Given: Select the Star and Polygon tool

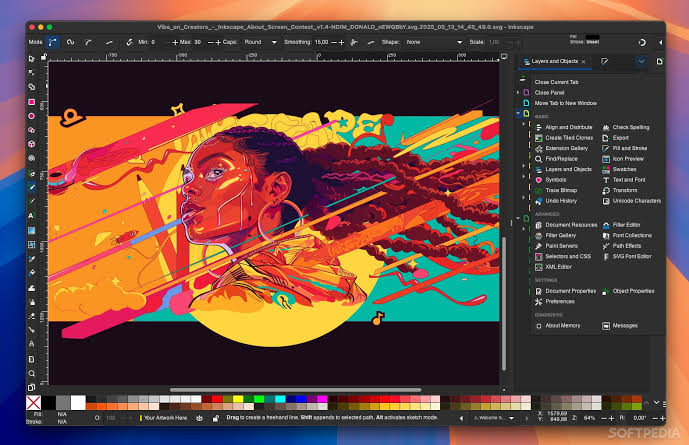Looking at the screenshot, I should point(31,130).
